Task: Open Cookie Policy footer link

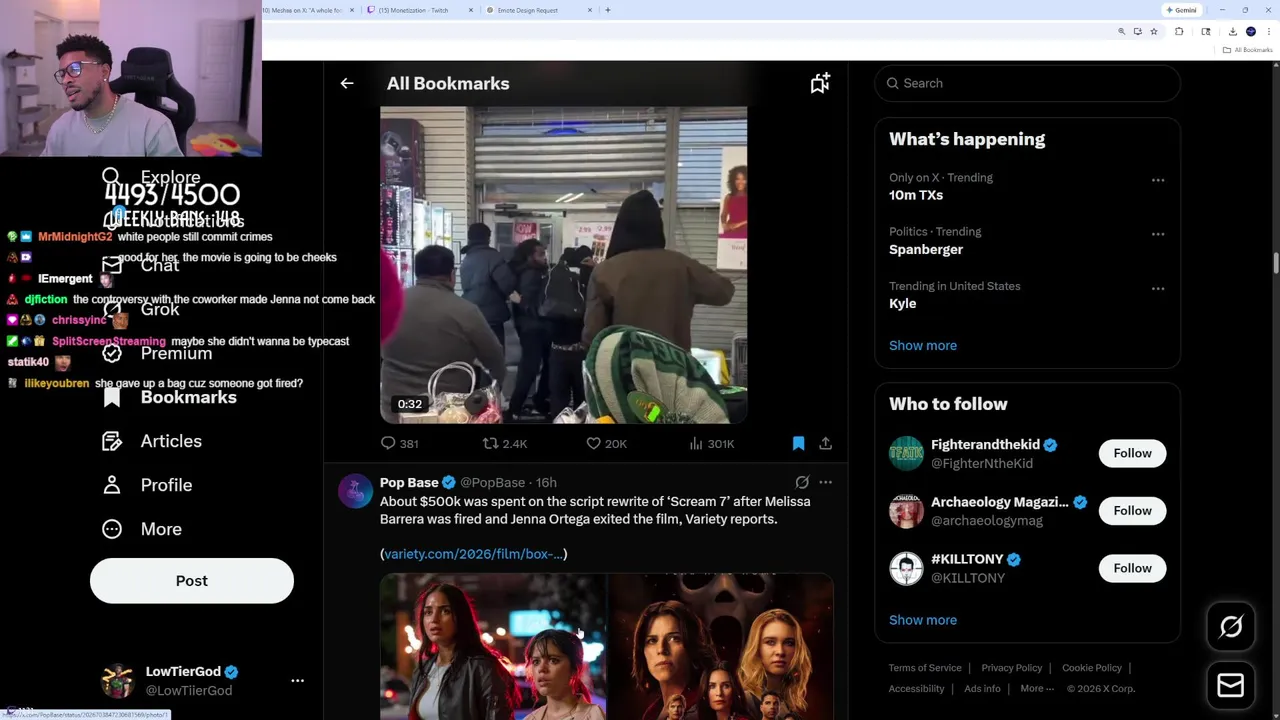Action: coord(1092,668)
